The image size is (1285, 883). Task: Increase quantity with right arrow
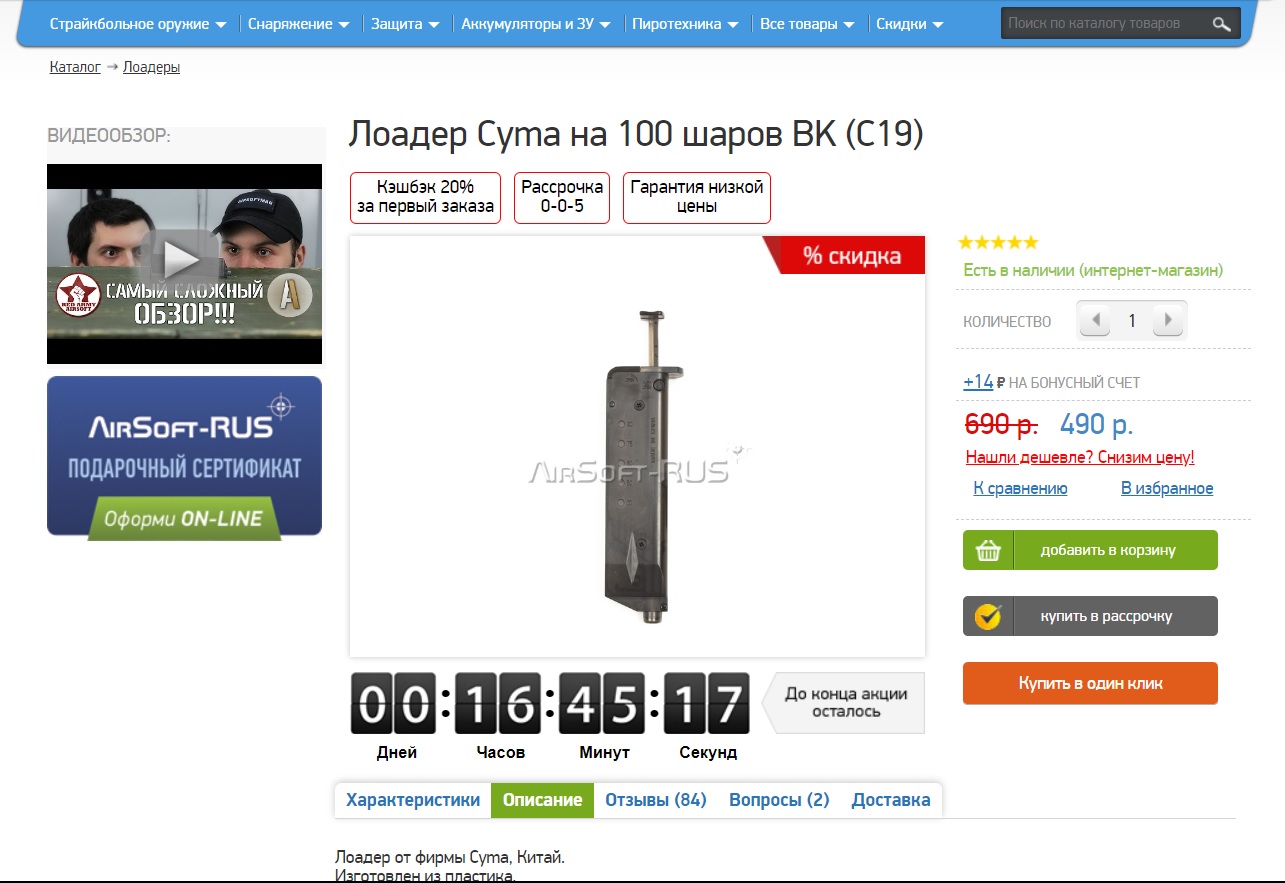pyautogui.click(x=1168, y=321)
